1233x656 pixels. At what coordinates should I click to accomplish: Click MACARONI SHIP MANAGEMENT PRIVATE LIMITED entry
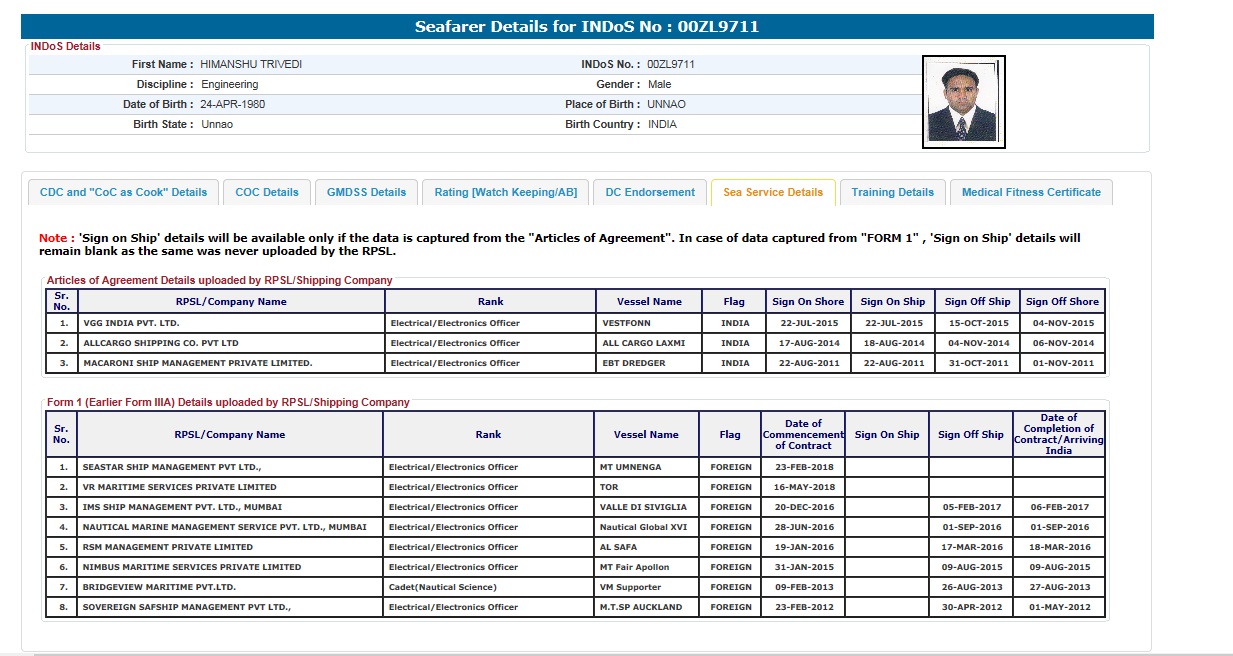[x=197, y=364]
